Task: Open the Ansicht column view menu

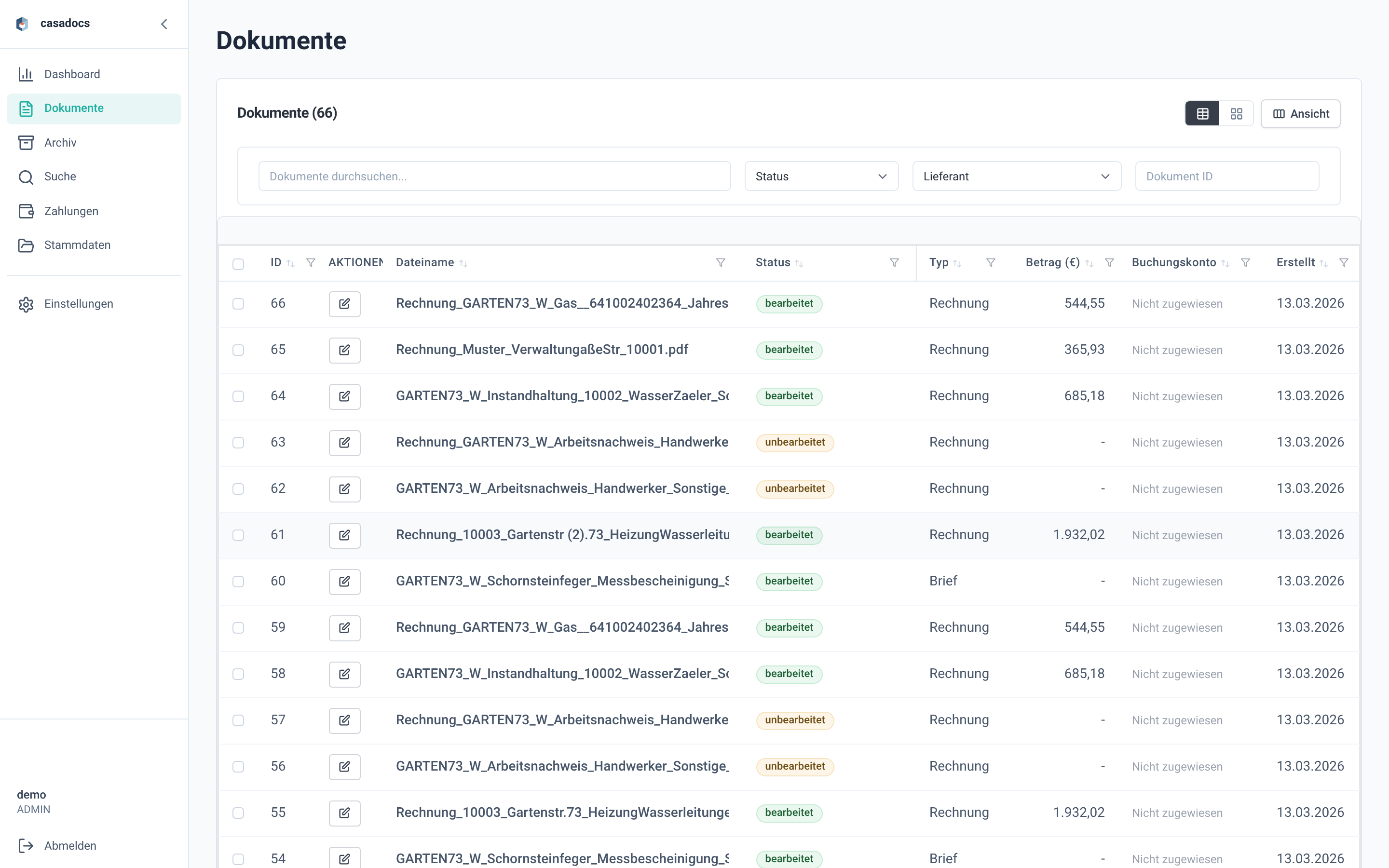Action: pos(1300,114)
